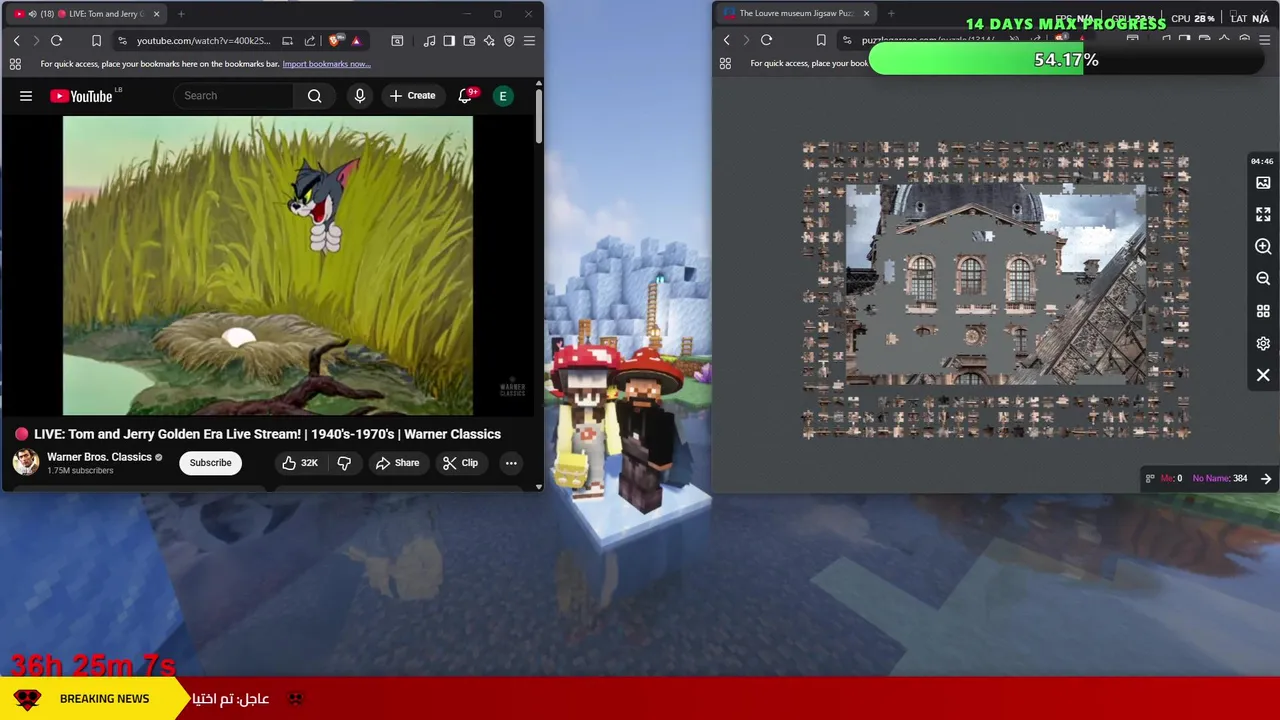
Task: Open the playlist music note icon
Action: 429,41
